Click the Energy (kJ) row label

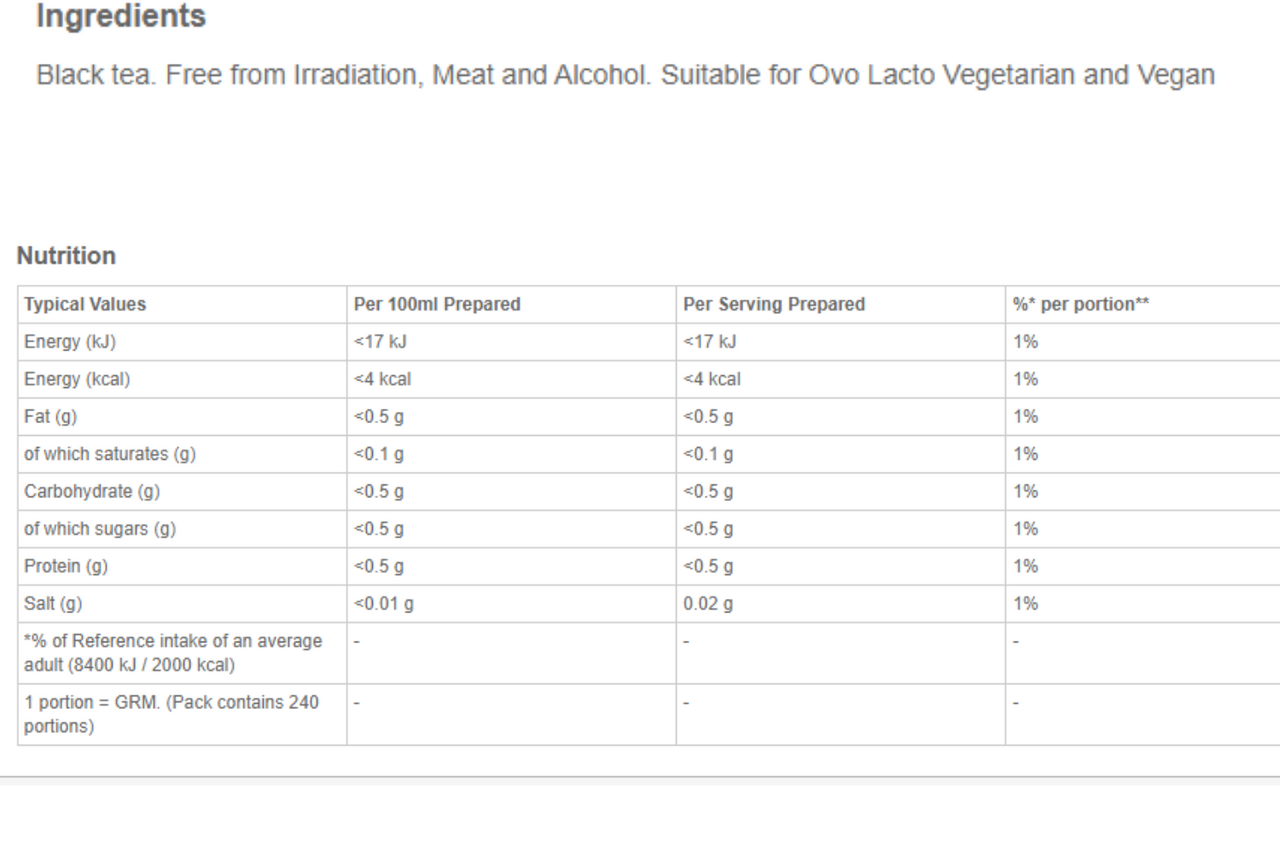coord(70,342)
